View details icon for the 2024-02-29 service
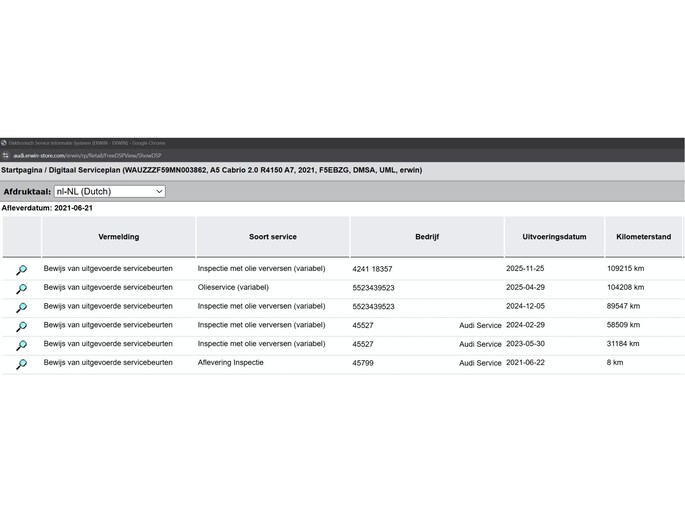 click(21, 327)
